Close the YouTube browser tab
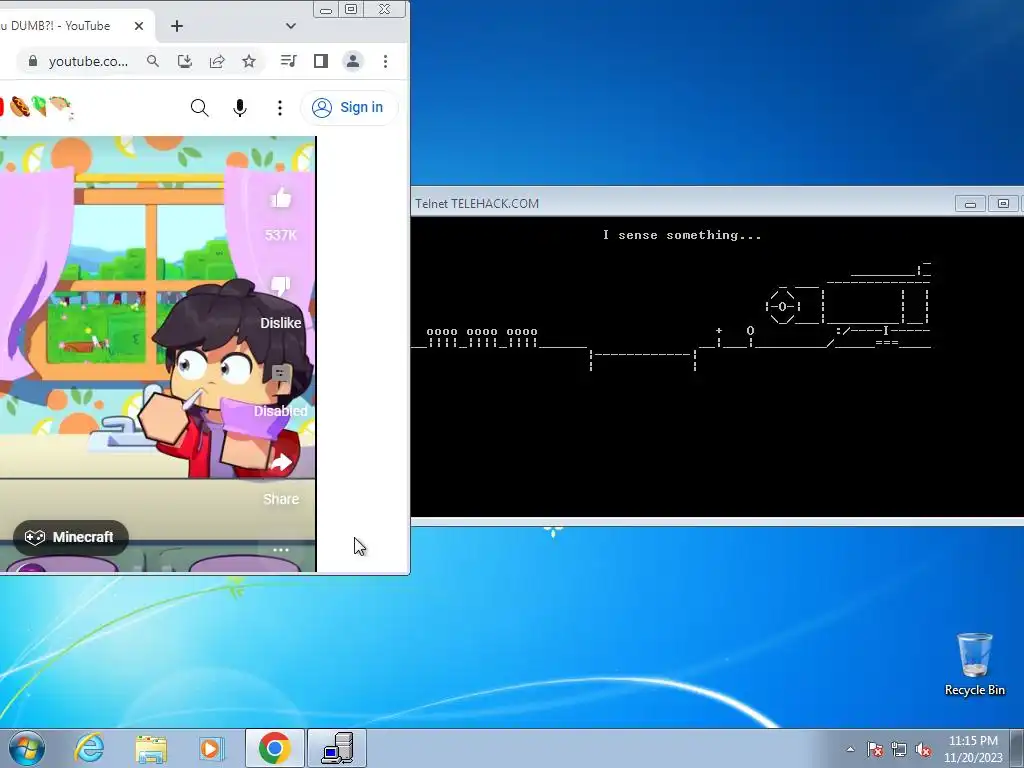 138,26
